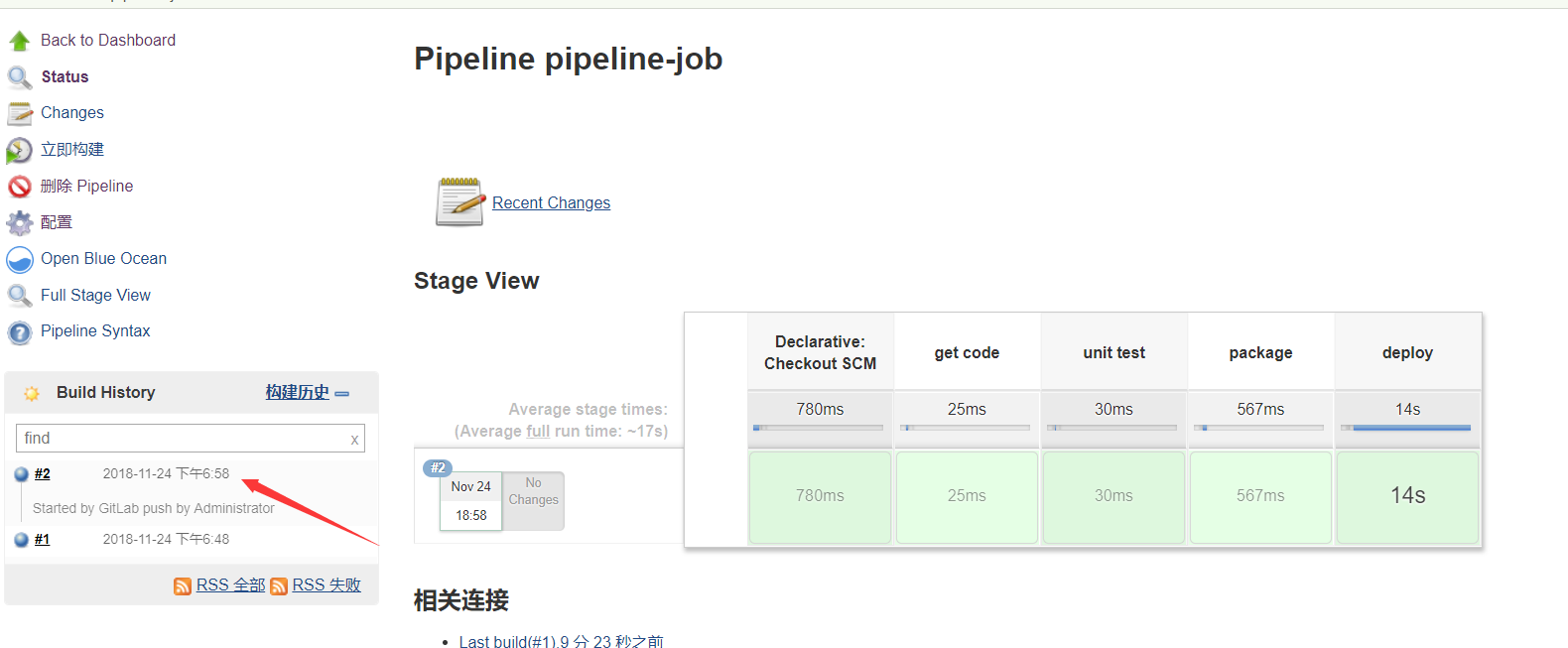The height and width of the screenshot is (648, 1568).
Task: Click the 14s deploy stage cell
Action: tap(1407, 497)
